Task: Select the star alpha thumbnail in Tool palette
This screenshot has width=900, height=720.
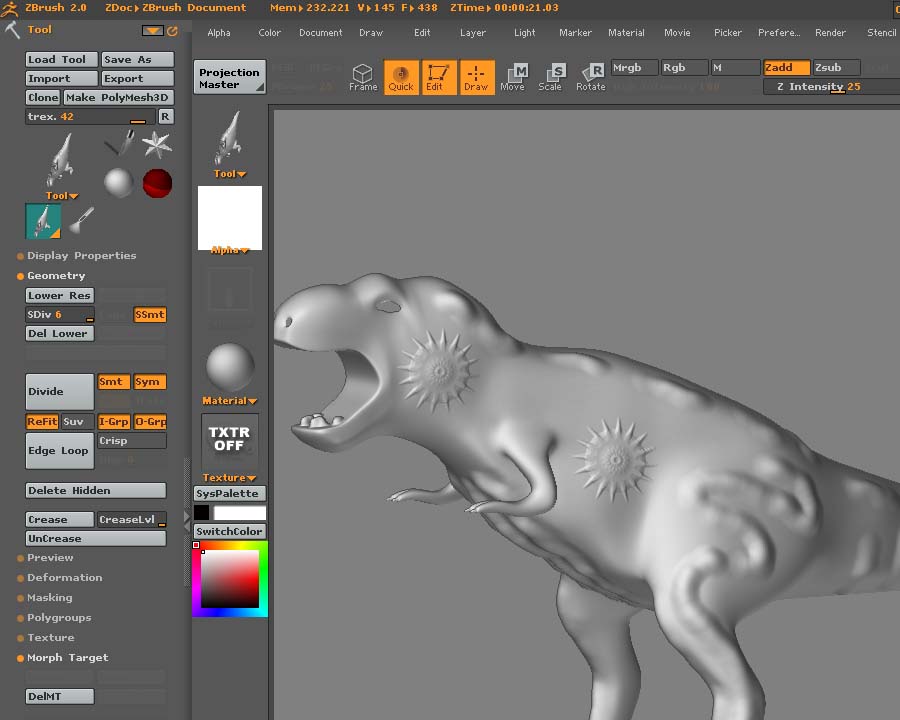Action: click(155, 146)
